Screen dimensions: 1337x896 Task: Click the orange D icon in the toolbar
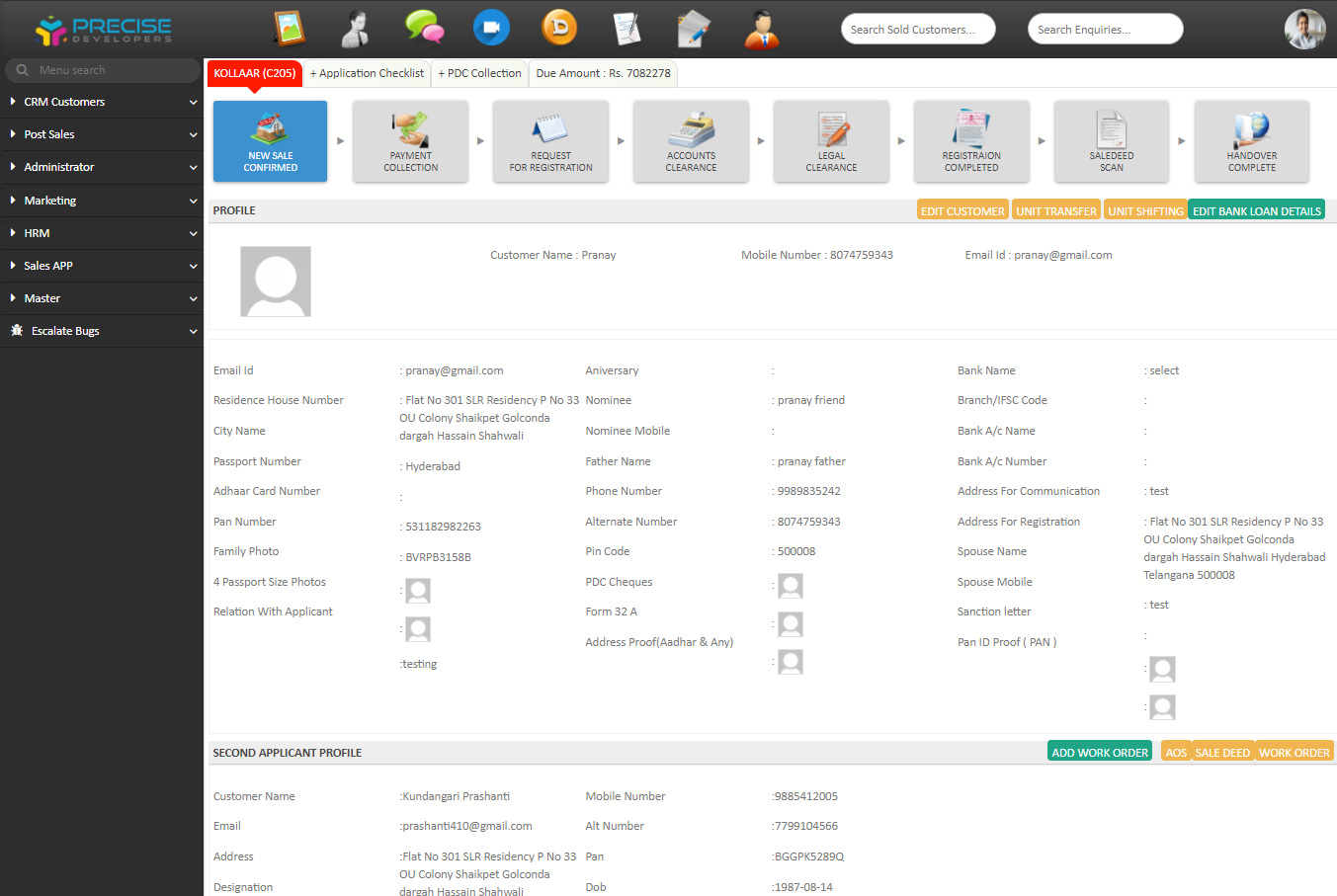click(x=558, y=29)
